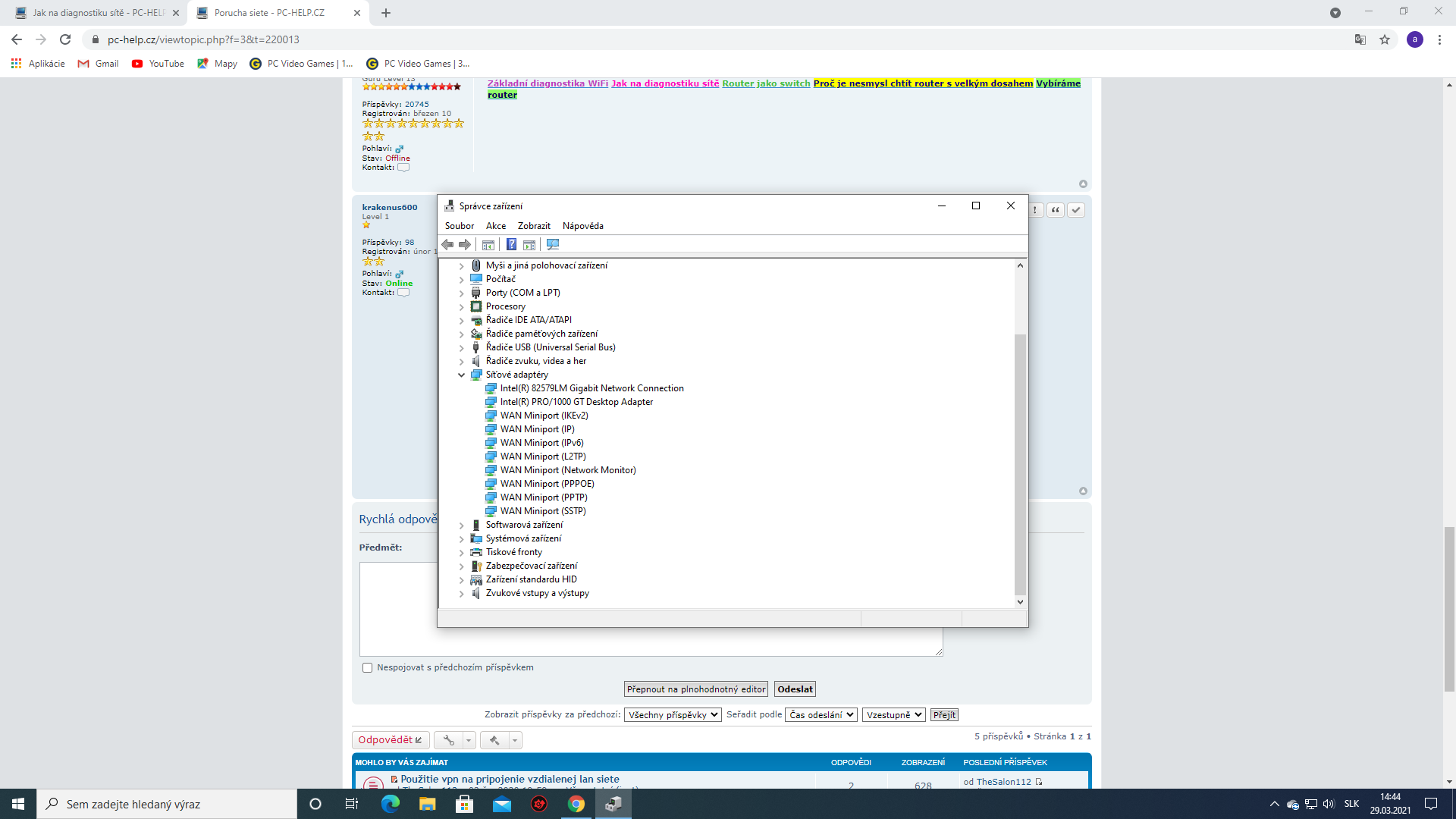1456x819 pixels.
Task: Open File Explorer from the taskbar
Action: coord(427,804)
